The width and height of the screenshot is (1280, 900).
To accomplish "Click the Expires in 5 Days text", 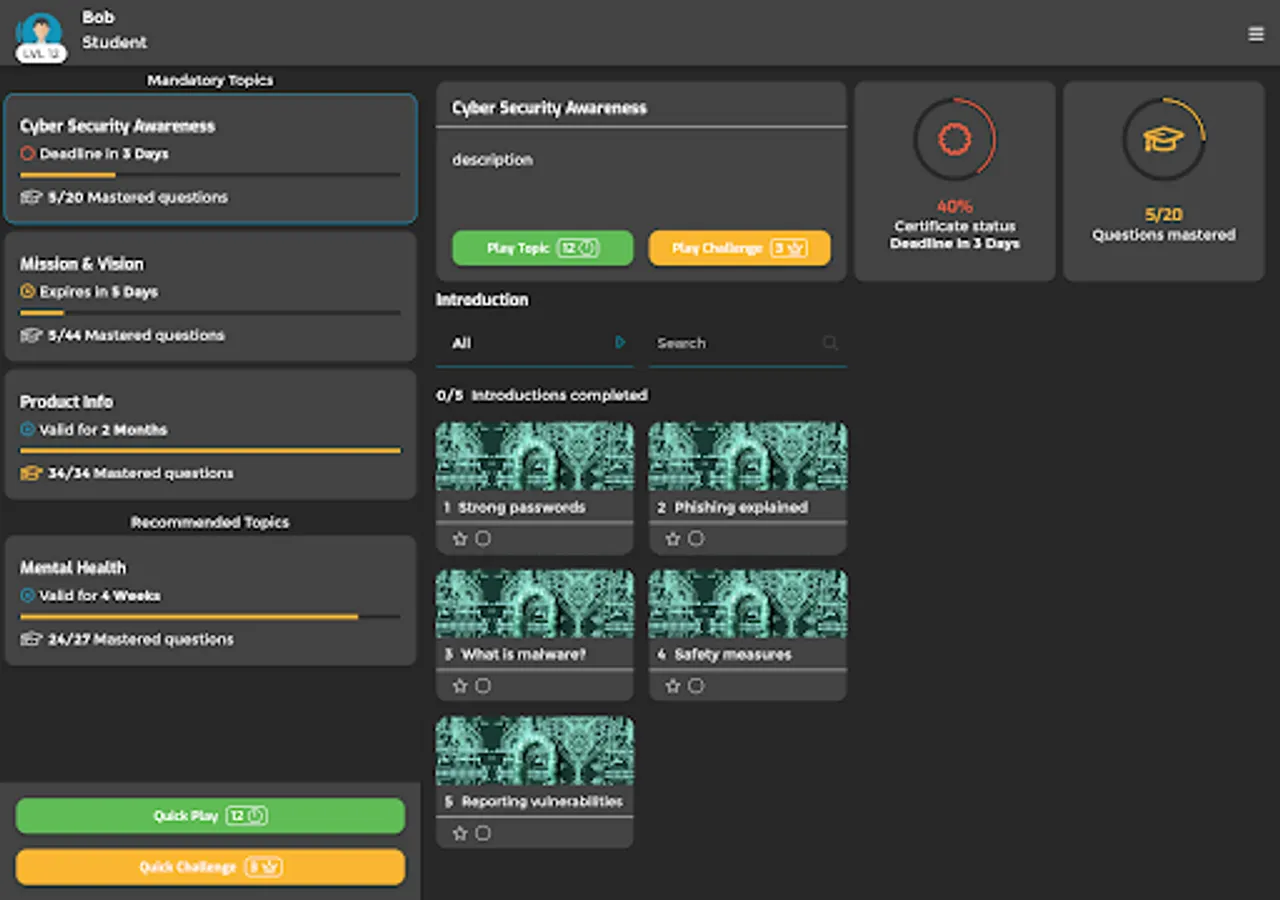I will (99, 292).
